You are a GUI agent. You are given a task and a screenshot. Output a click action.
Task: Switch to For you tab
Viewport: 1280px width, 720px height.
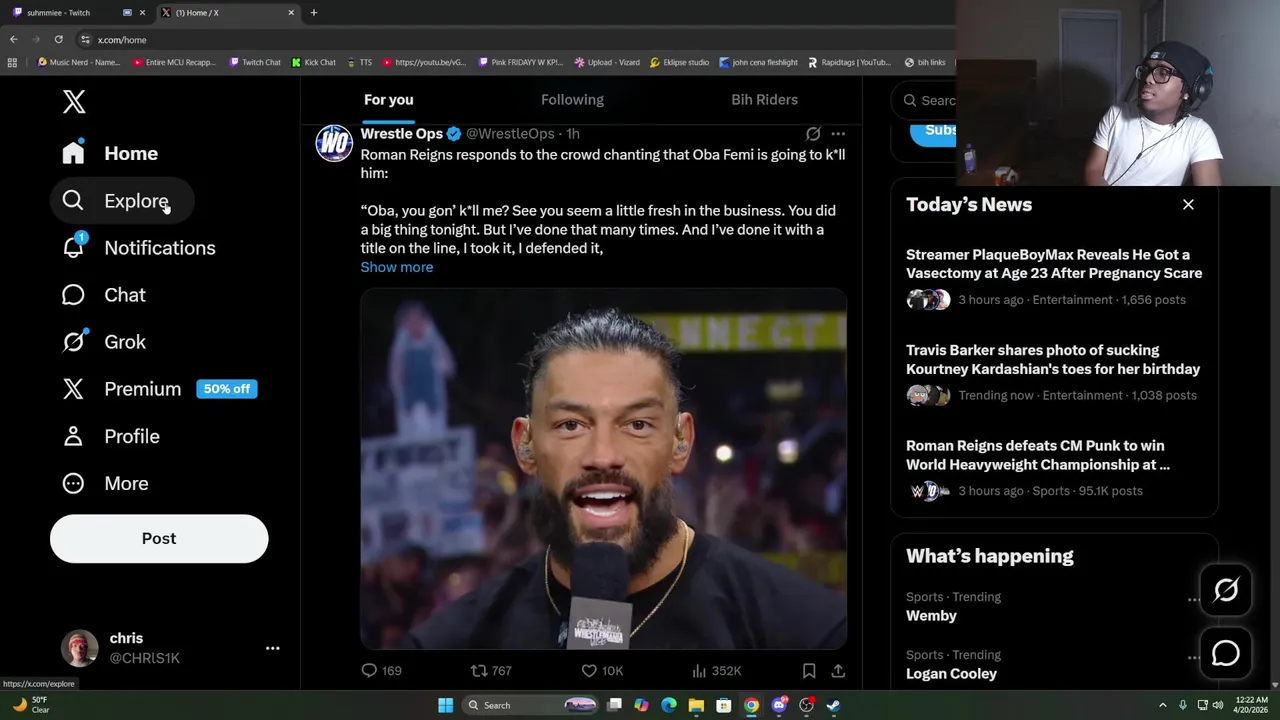pyautogui.click(x=388, y=99)
